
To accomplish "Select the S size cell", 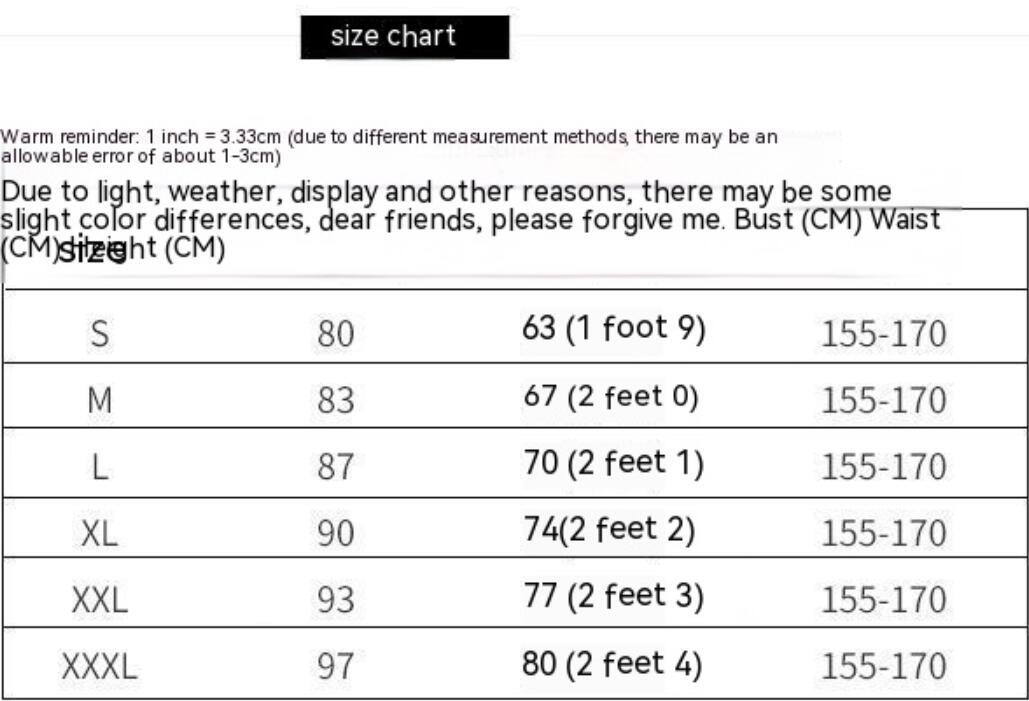I will 99,334.
